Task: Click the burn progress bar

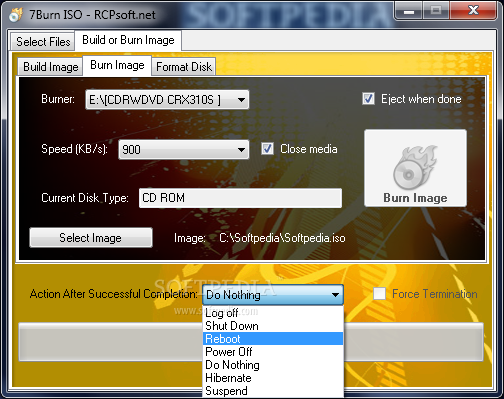Action: [x=251, y=342]
